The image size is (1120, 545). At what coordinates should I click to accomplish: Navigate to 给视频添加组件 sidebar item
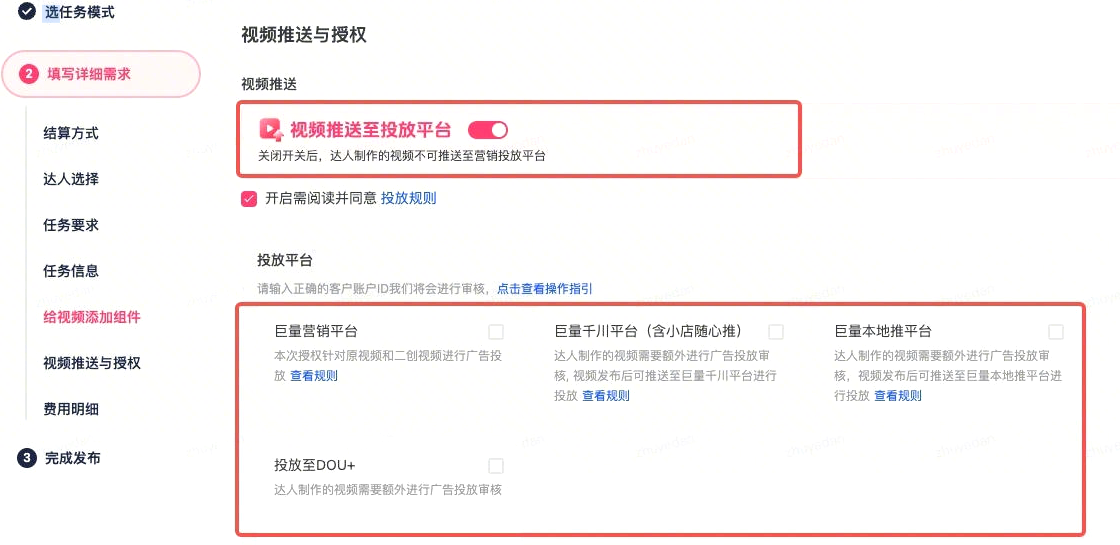click(x=92, y=317)
